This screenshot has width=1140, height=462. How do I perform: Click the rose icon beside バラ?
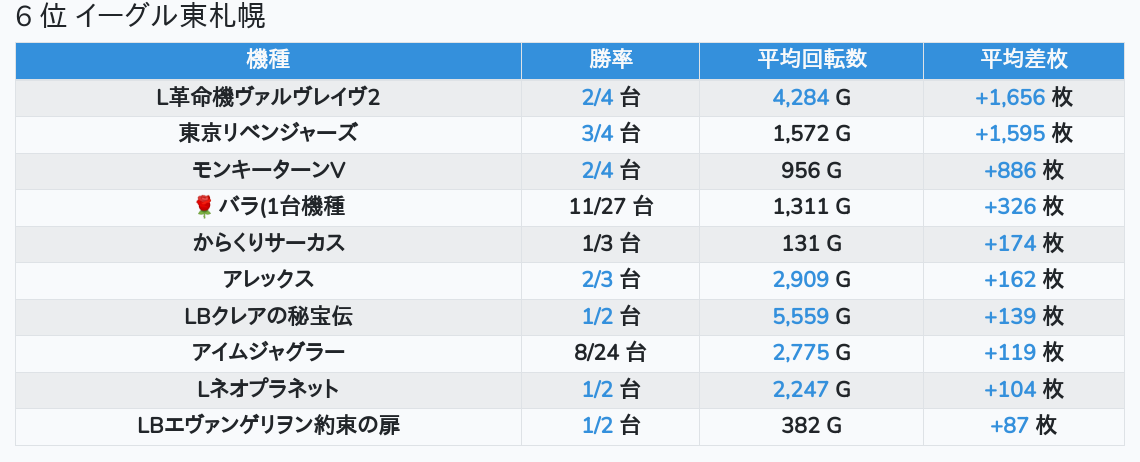click(x=204, y=207)
